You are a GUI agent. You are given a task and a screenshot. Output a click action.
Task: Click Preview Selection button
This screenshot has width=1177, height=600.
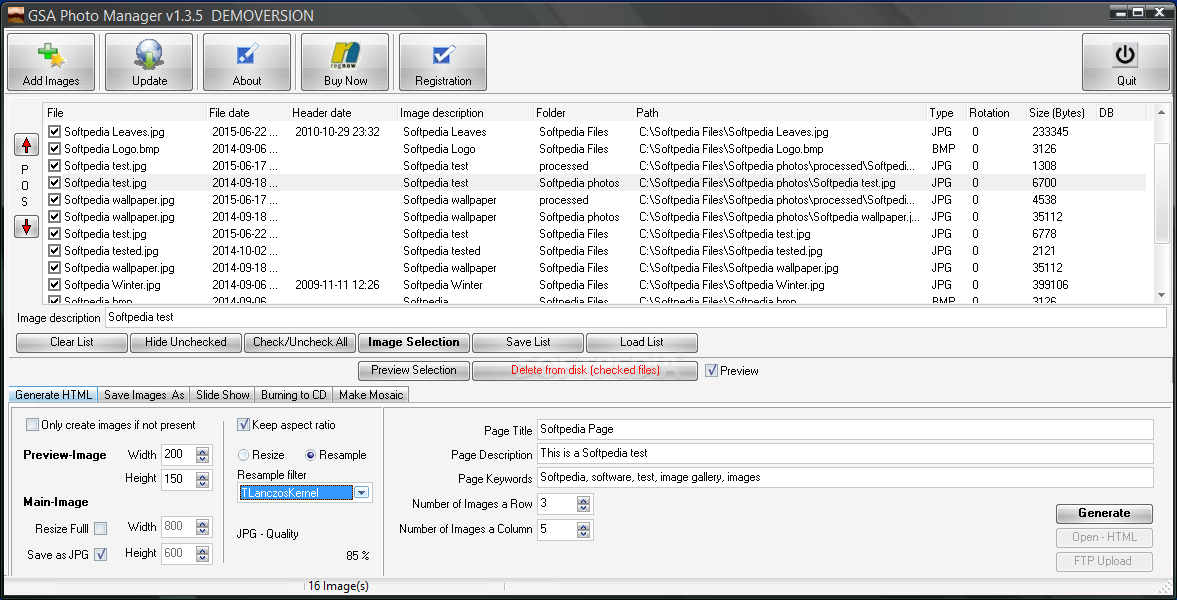(x=414, y=370)
